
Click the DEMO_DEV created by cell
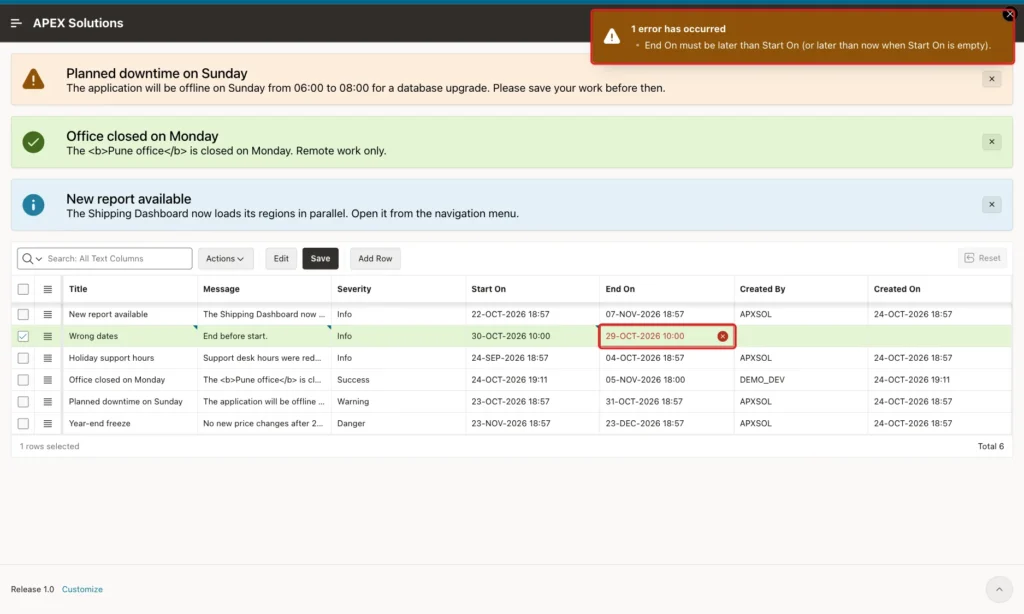click(x=801, y=380)
